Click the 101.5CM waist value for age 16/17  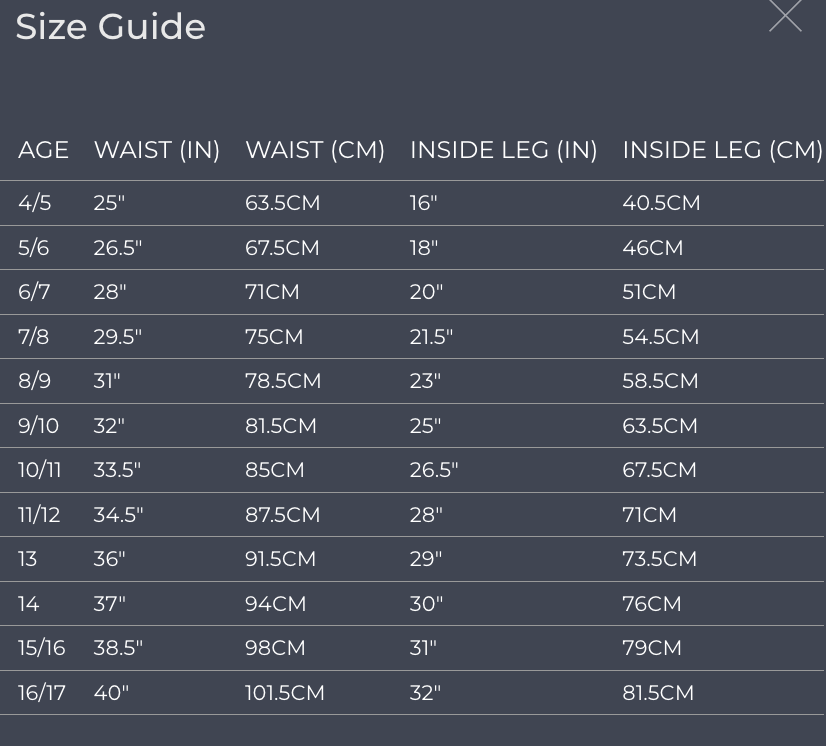(x=285, y=693)
